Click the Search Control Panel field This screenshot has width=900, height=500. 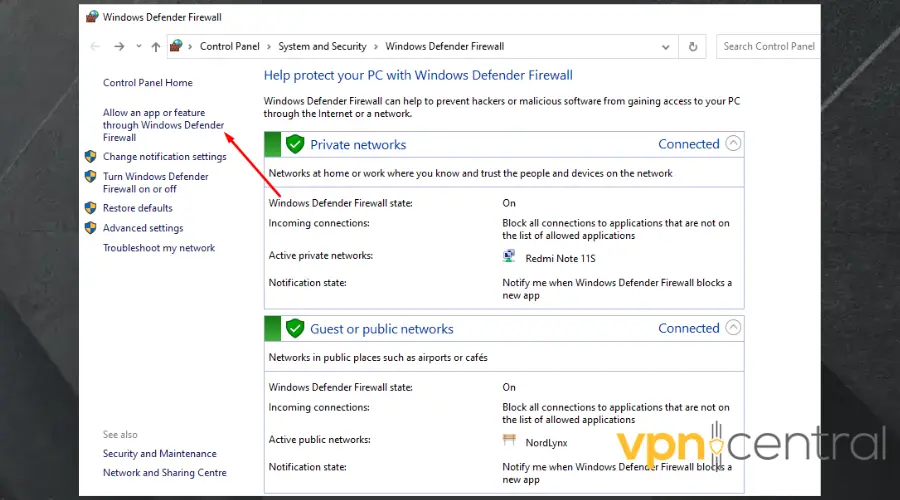(768, 46)
